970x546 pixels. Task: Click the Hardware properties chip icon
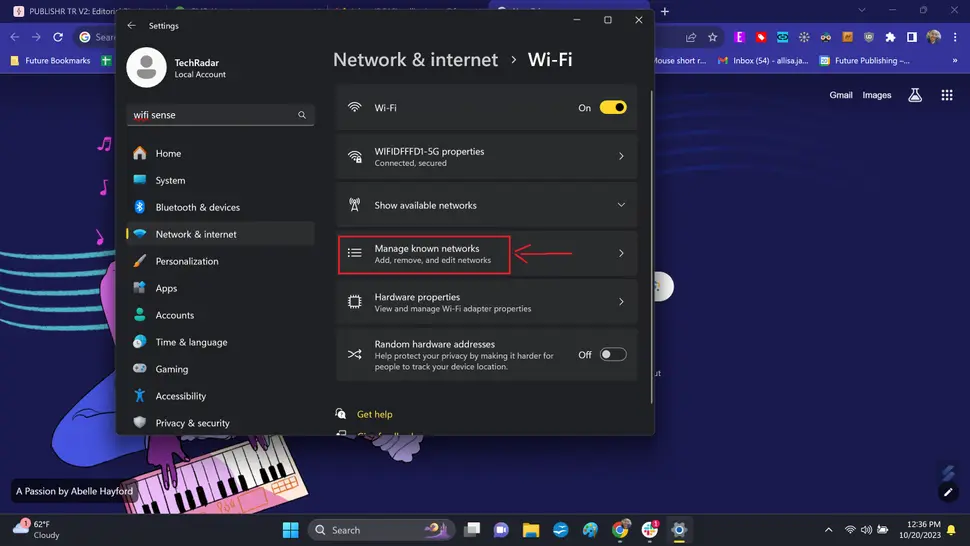point(354,302)
